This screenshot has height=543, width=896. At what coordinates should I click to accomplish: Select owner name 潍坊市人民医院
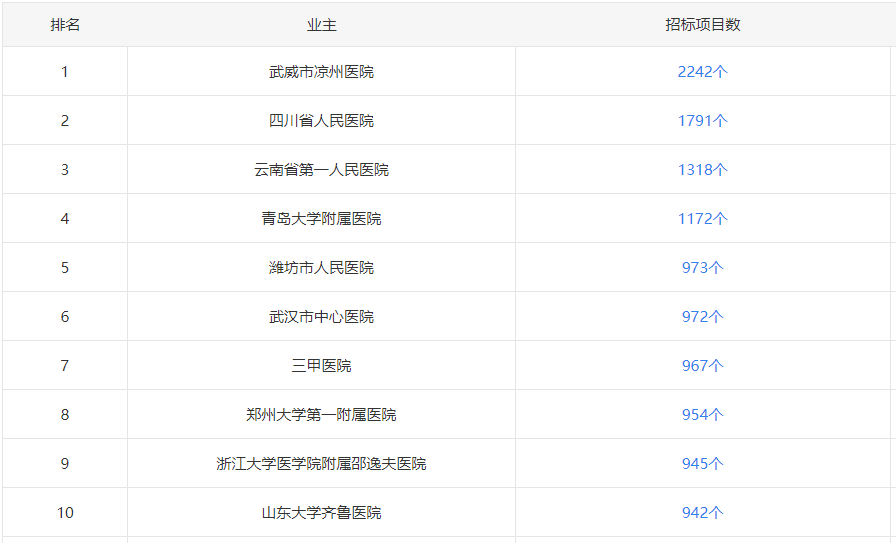click(x=321, y=267)
